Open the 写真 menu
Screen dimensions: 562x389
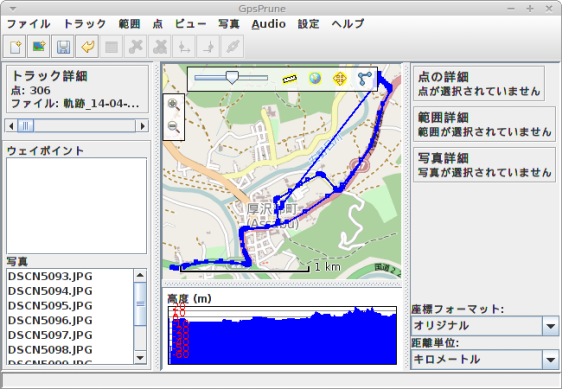(229, 24)
